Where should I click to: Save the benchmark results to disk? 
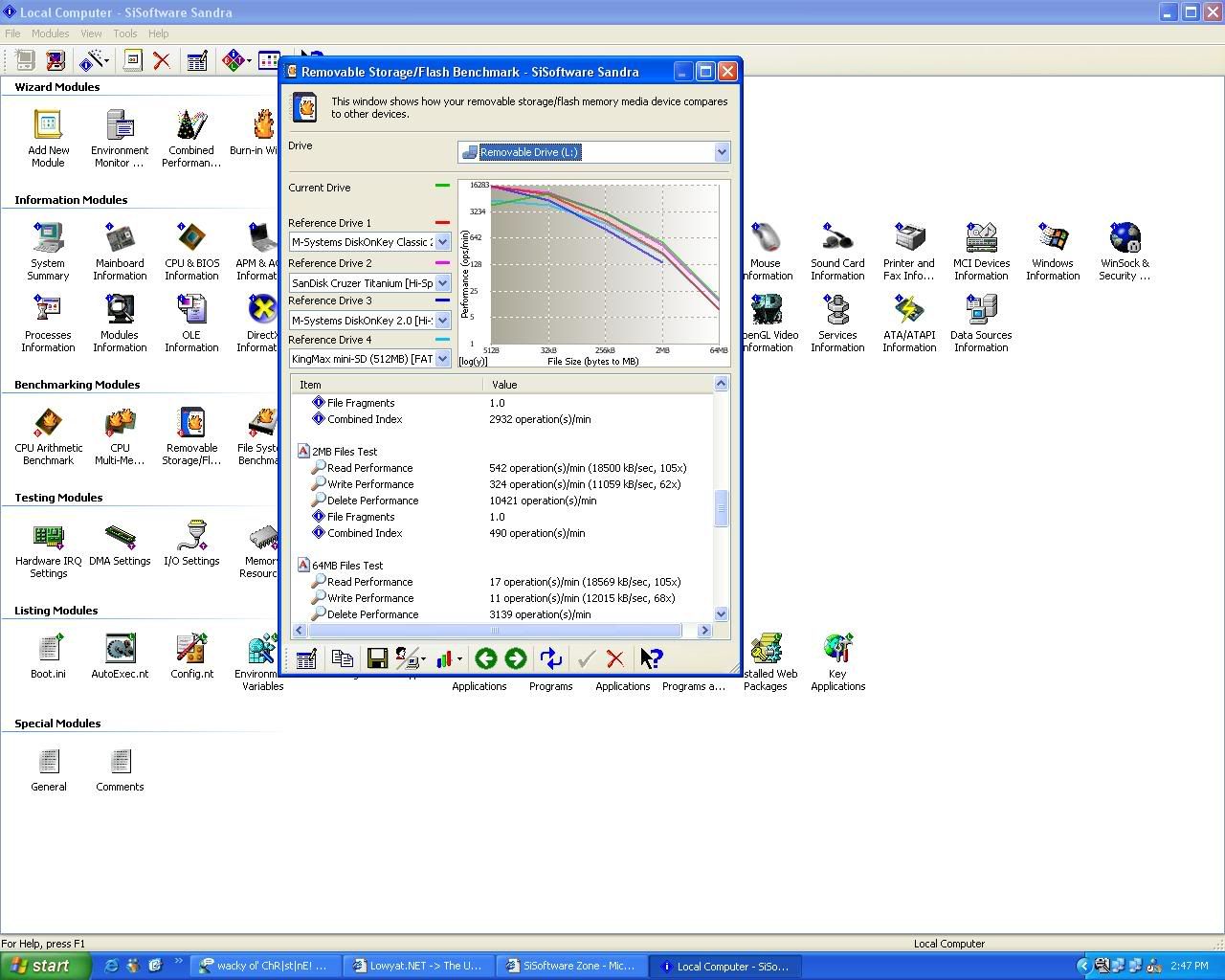pyautogui.click(x=377, y=658)
